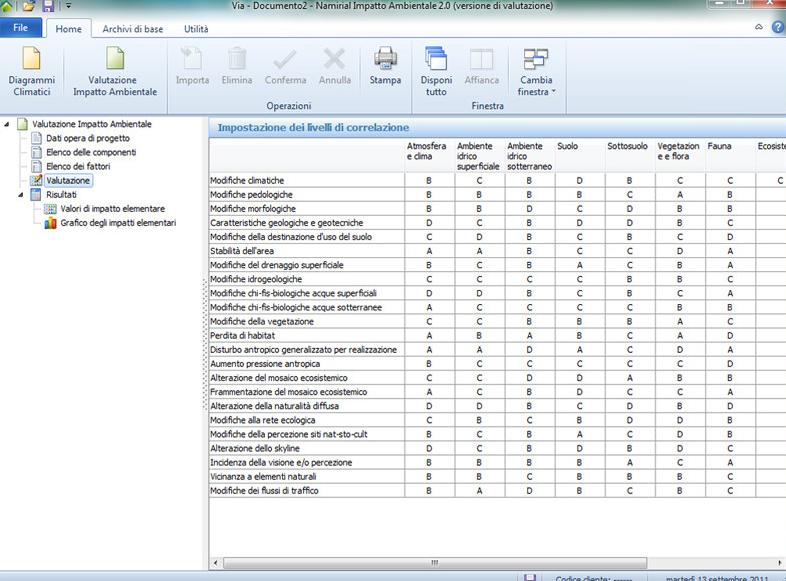Viewport: 786px width, 581px height.
Task: Switch to the Archivi di base tab
Action: 133,30
